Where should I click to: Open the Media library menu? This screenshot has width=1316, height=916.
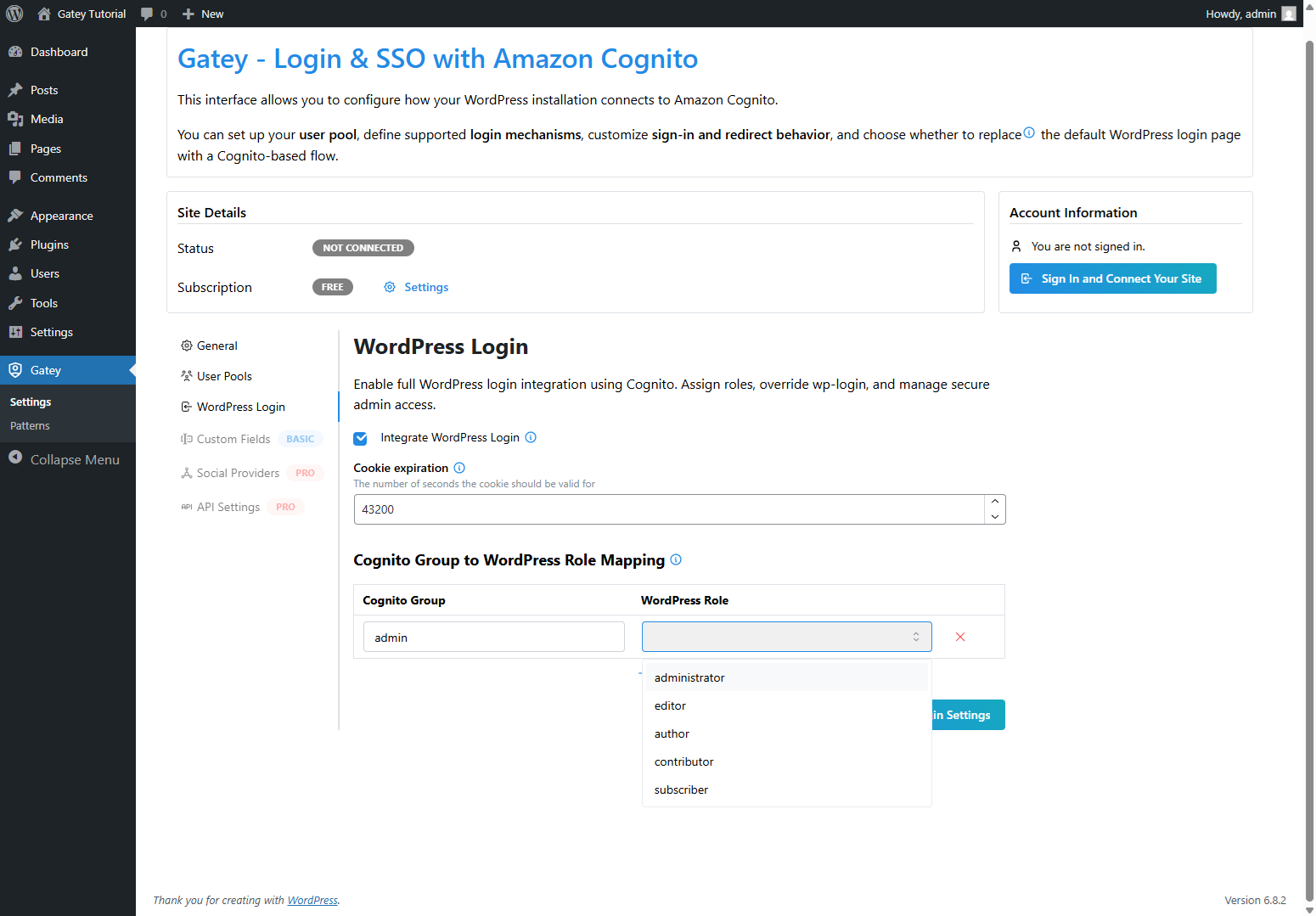(x=68, y=119)
